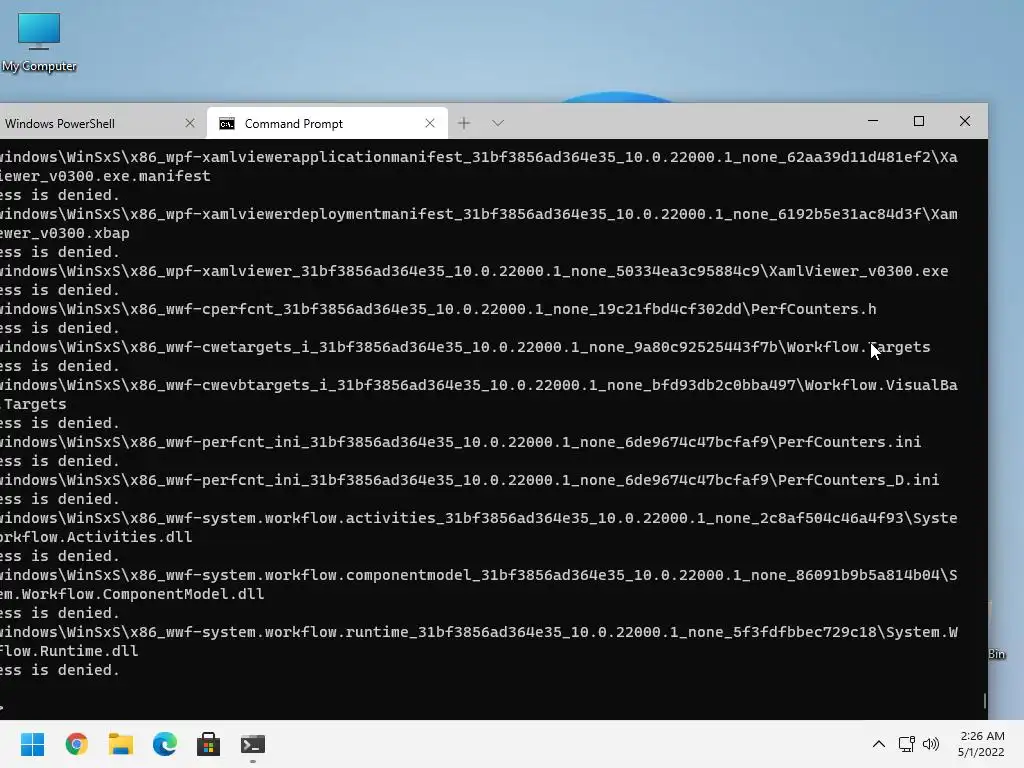The image size is (1024, 768).
Task: Open network status tray icon
Action: click(x=906, y=744)
